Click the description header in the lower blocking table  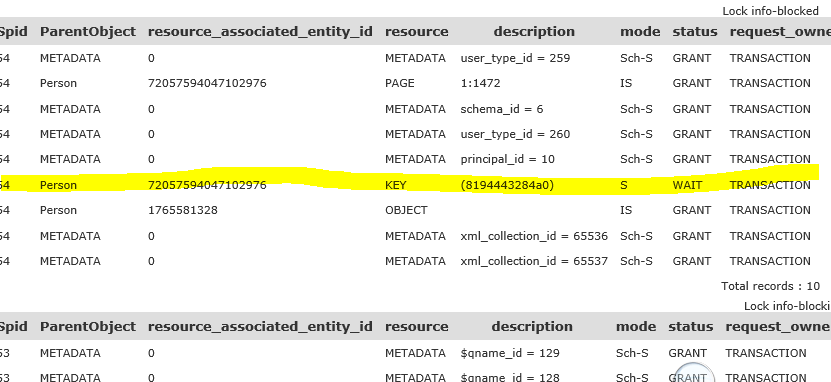(x=532, y=327)
